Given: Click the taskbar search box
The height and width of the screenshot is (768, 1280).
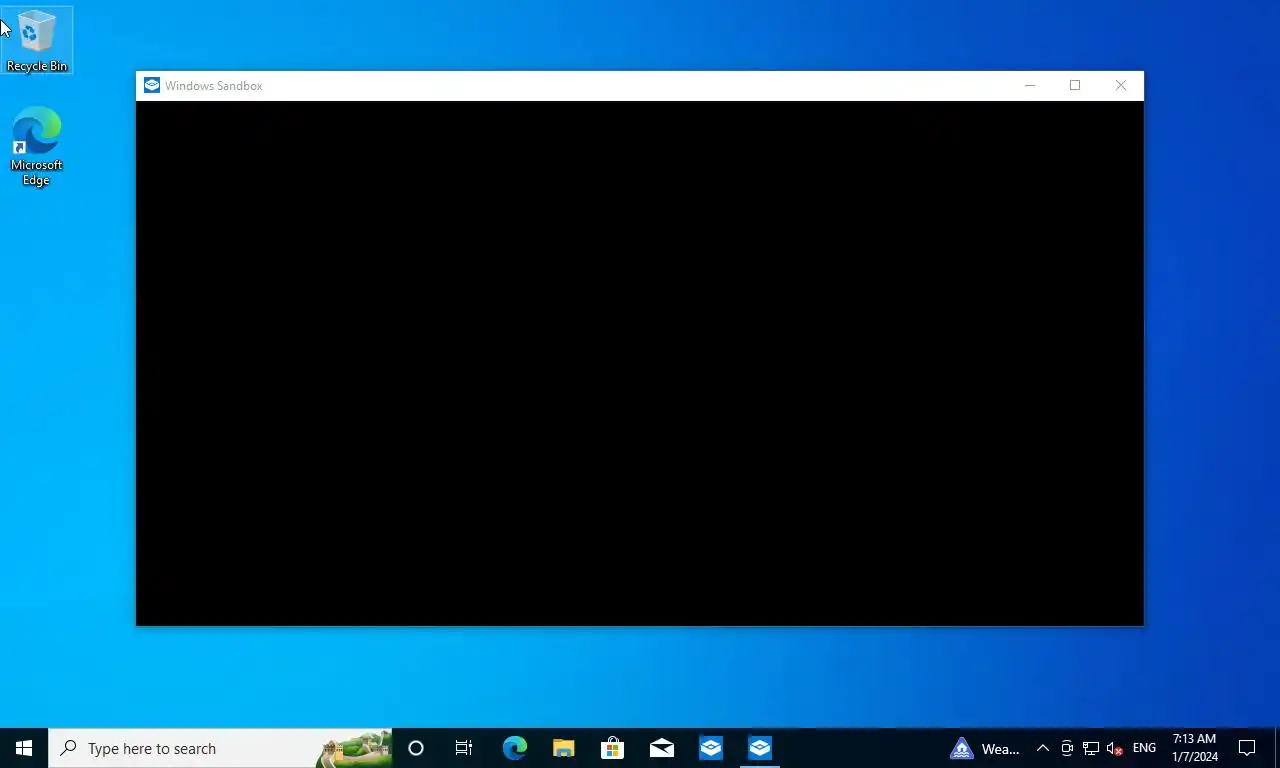Looking at the screenshot, I should (x=220, y=748).
